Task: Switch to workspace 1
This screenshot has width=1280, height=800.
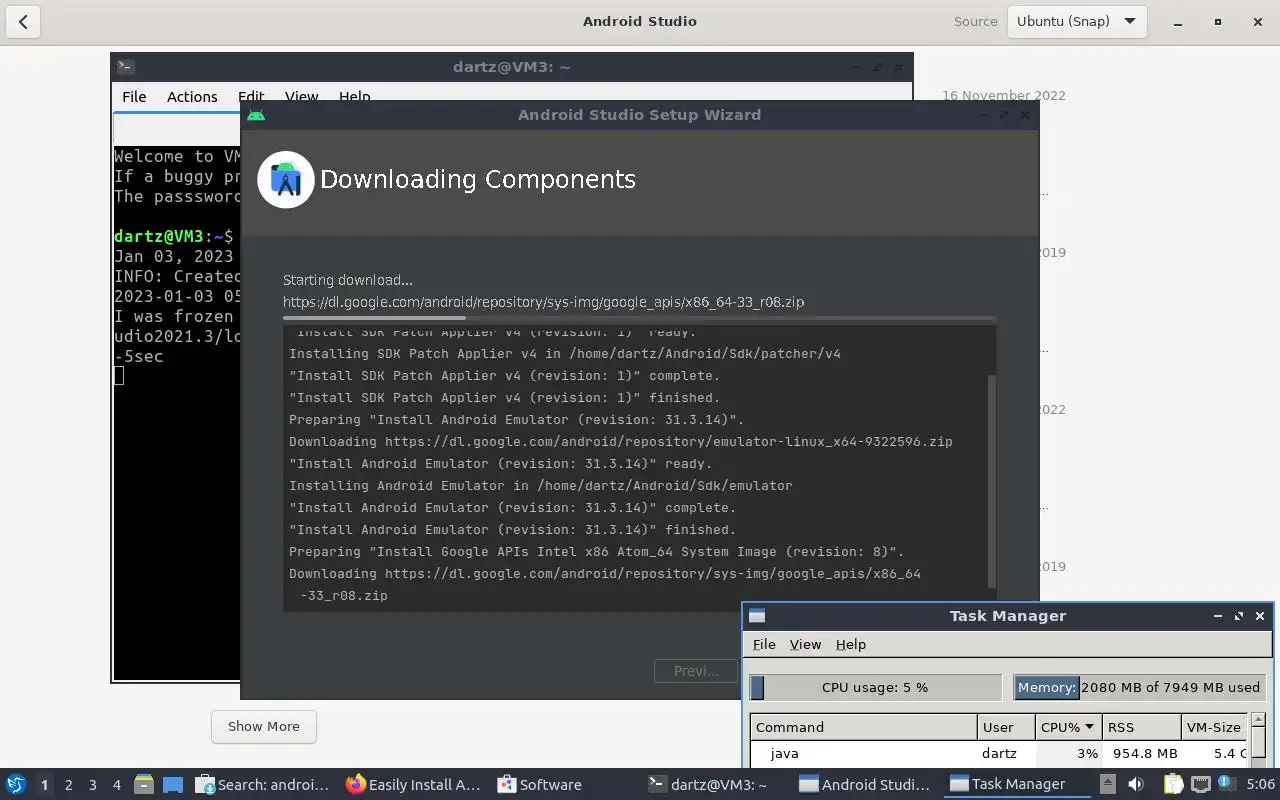Action: coord(44,785)
